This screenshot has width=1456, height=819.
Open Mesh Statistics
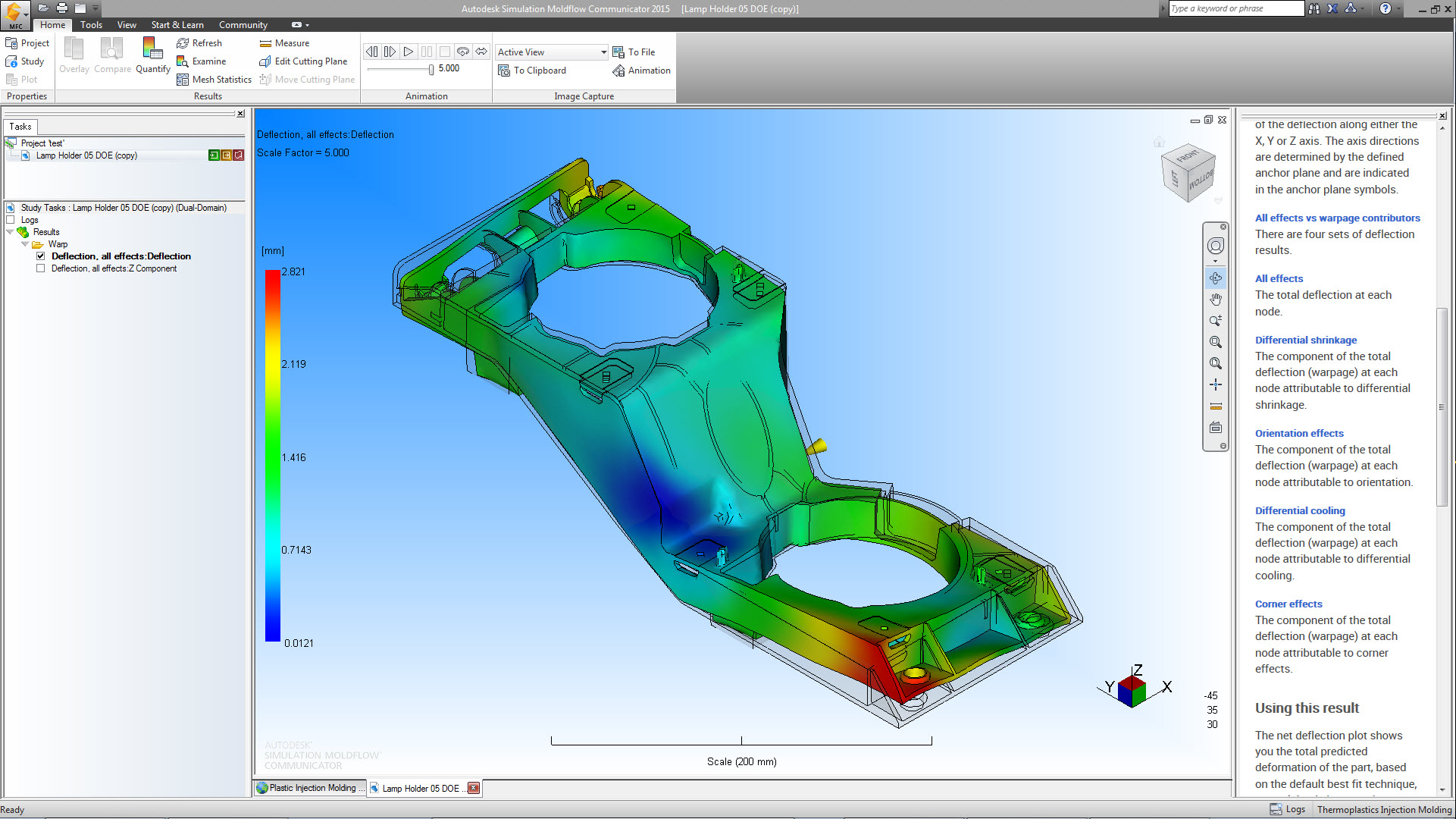214,80
